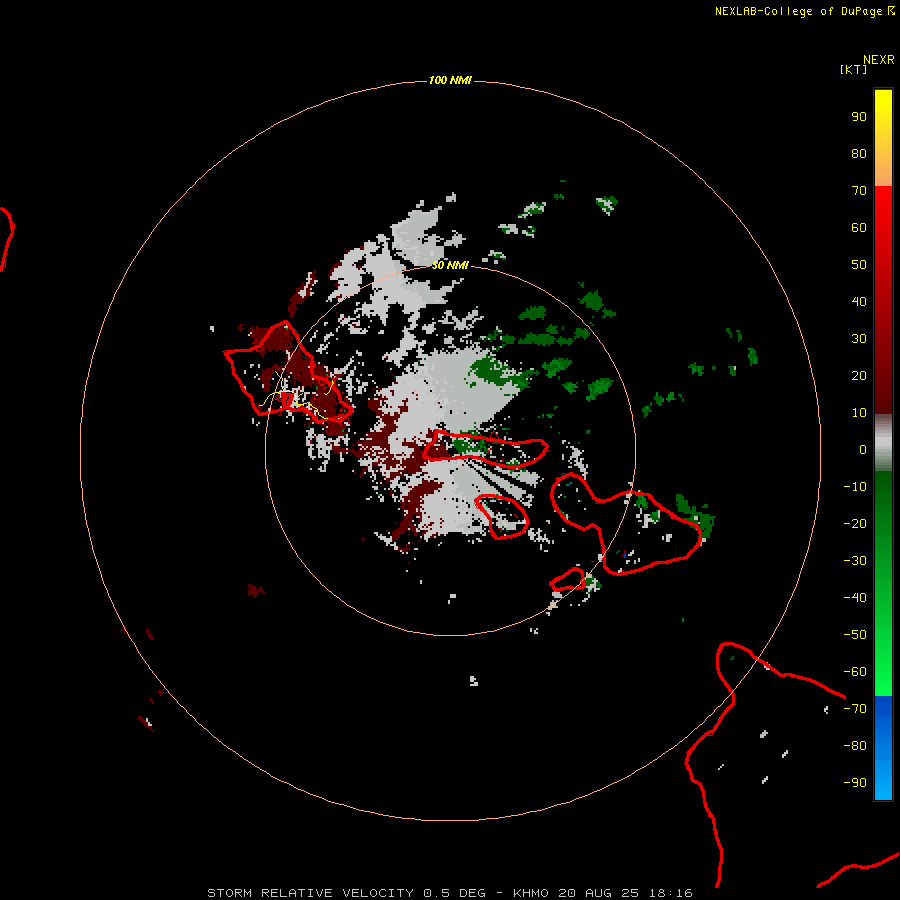Click the -50 value on the scale
Image resolution: width=900 pixels, height=900 pixels.
click(x=855, y=634)
